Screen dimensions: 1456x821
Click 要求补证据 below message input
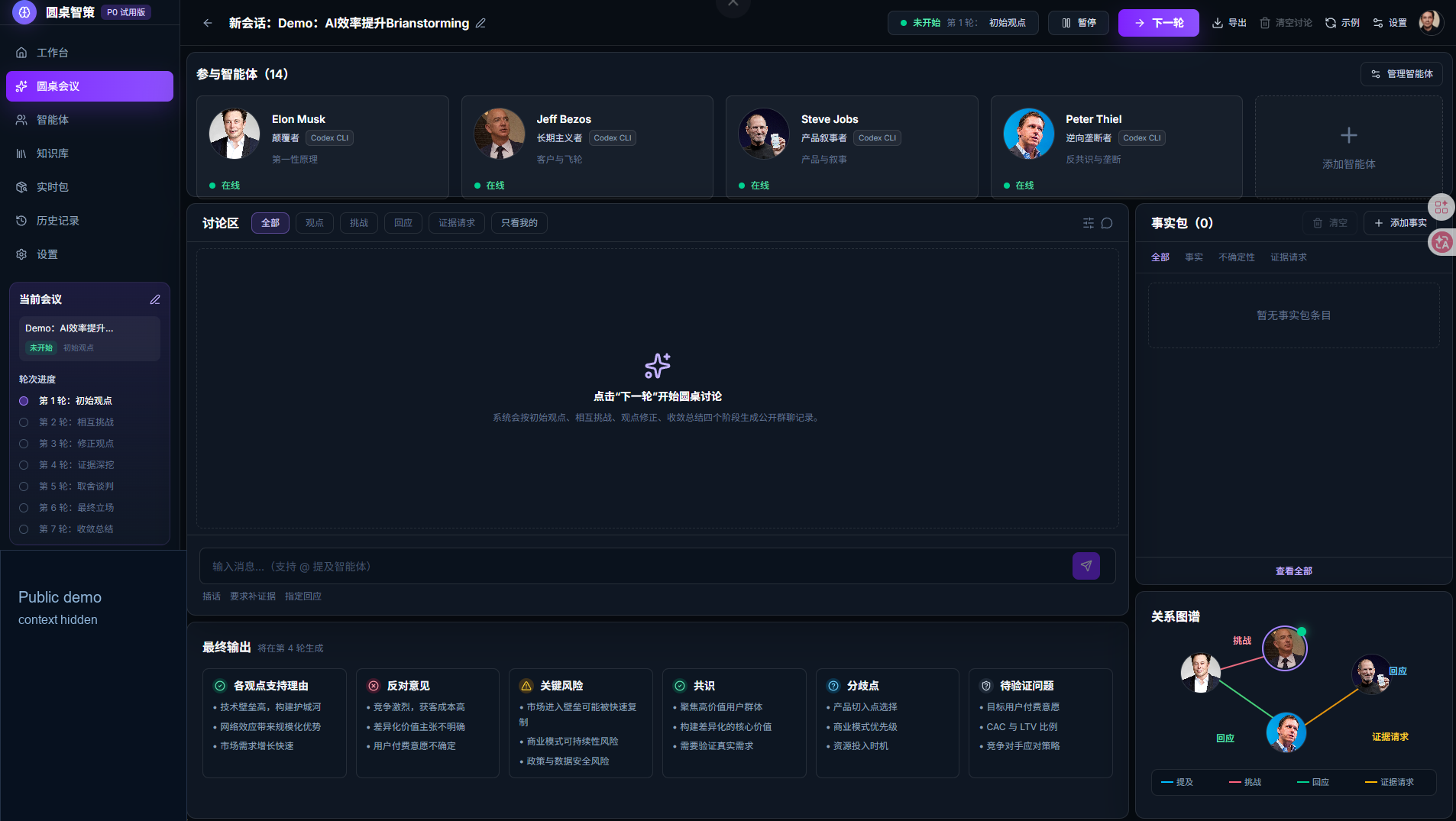253,596
